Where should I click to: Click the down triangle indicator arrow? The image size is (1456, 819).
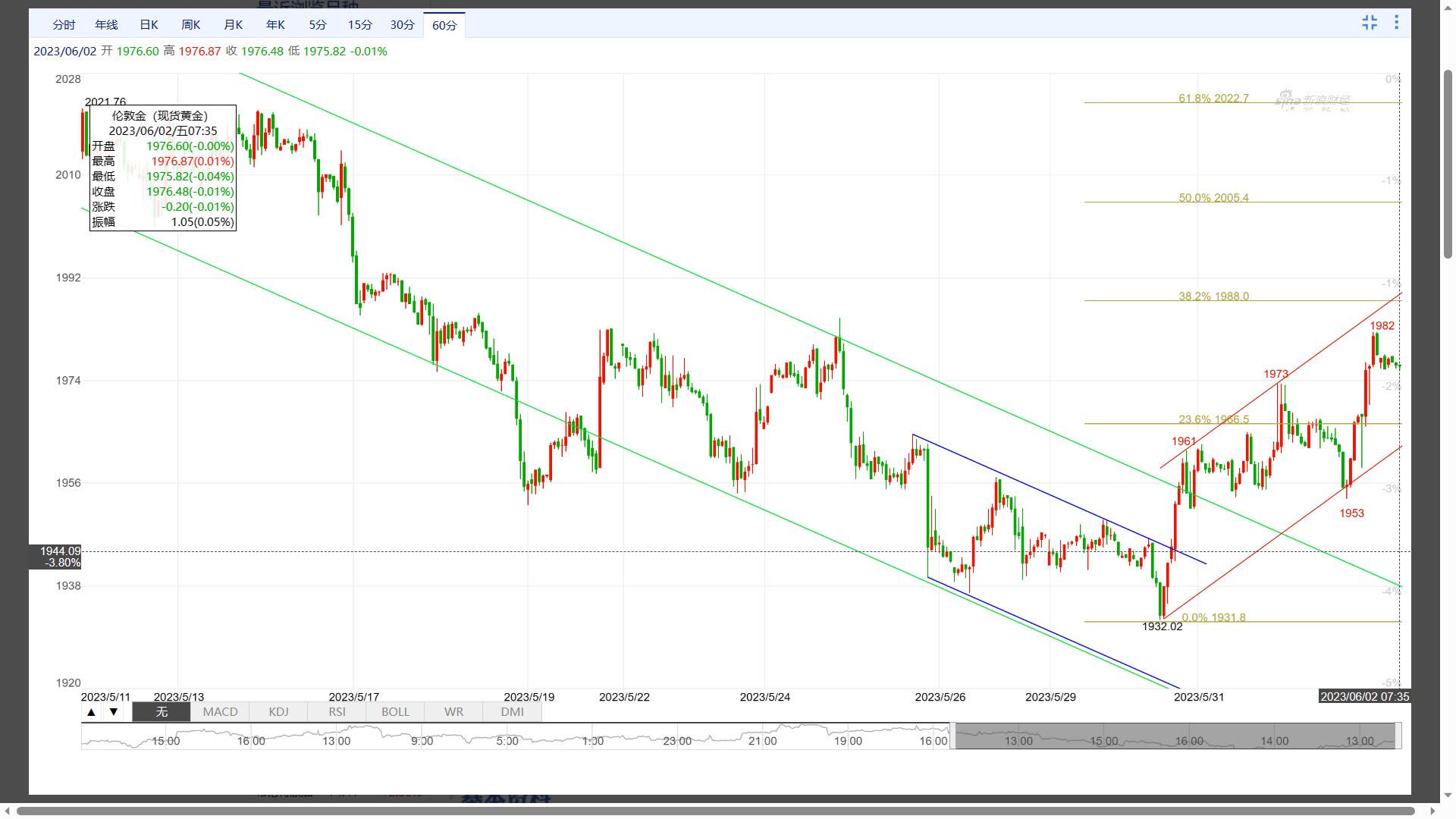(x=114, y=712)
